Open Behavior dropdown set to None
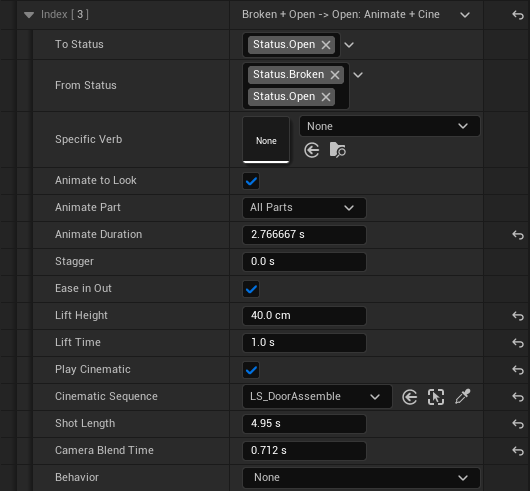530x491 pixels. (361, 477)
